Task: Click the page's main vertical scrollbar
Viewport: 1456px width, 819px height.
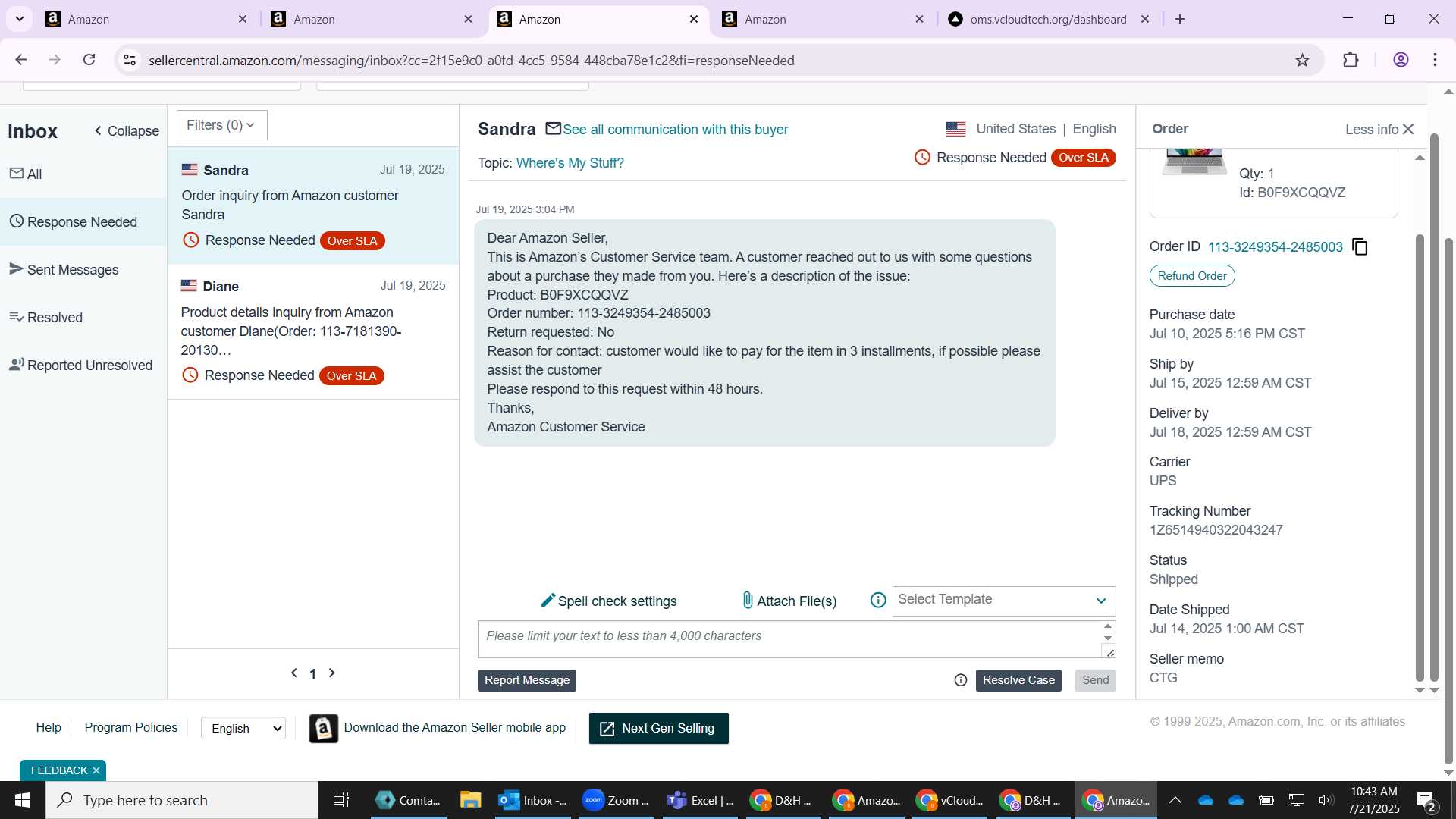Action: (x=1448, y=500)
